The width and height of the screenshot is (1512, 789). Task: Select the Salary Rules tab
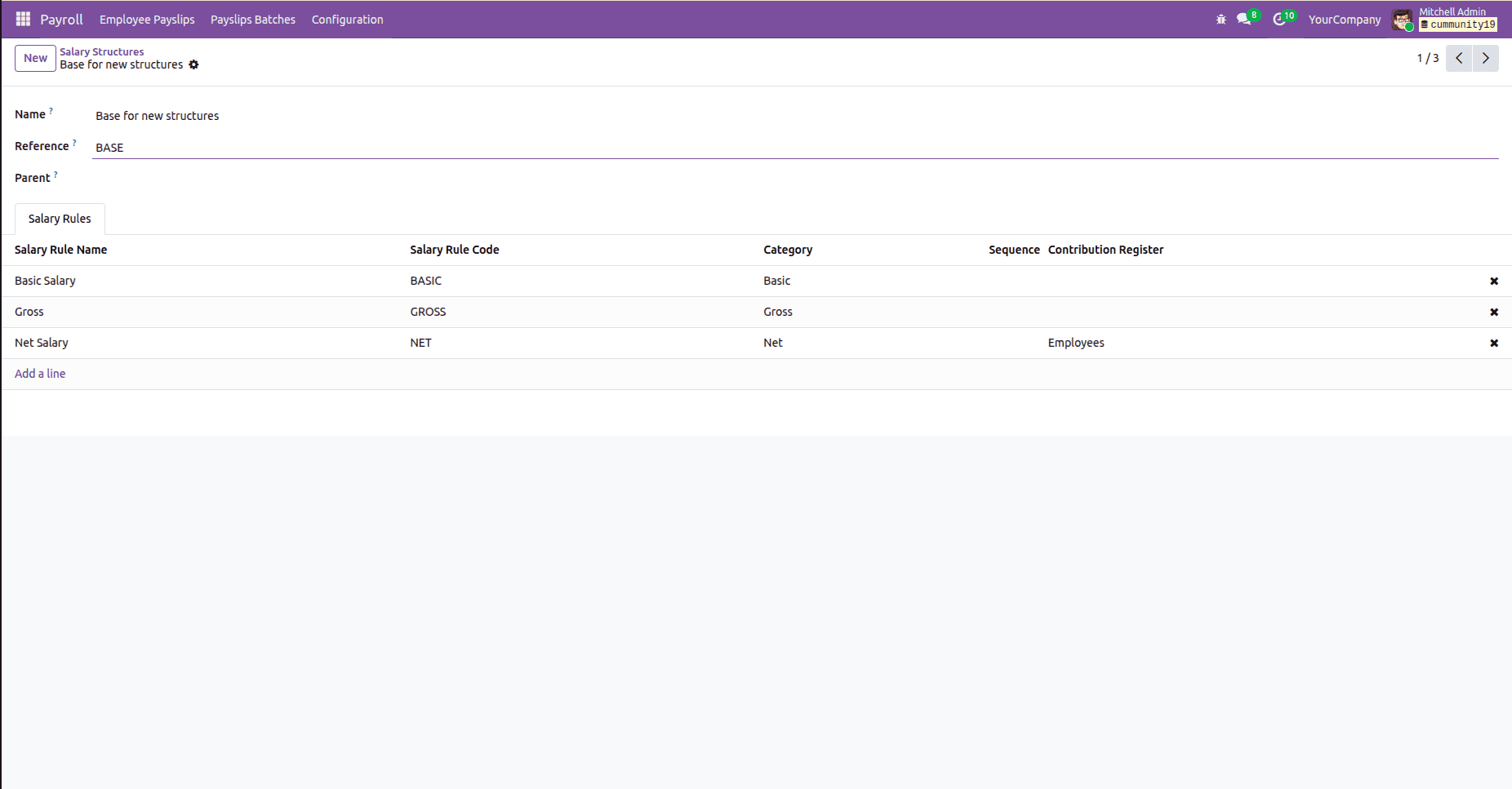click(60, 219)
